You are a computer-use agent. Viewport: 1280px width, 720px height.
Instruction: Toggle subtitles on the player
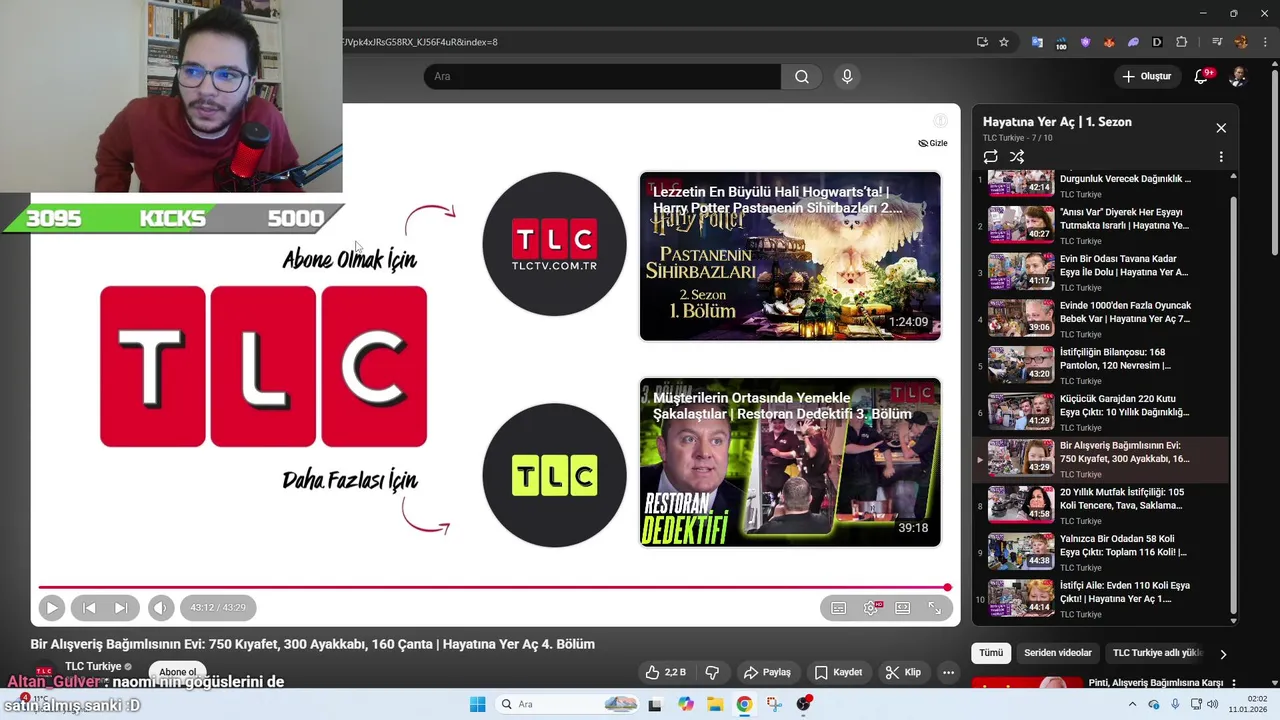(x=839, y=608)
